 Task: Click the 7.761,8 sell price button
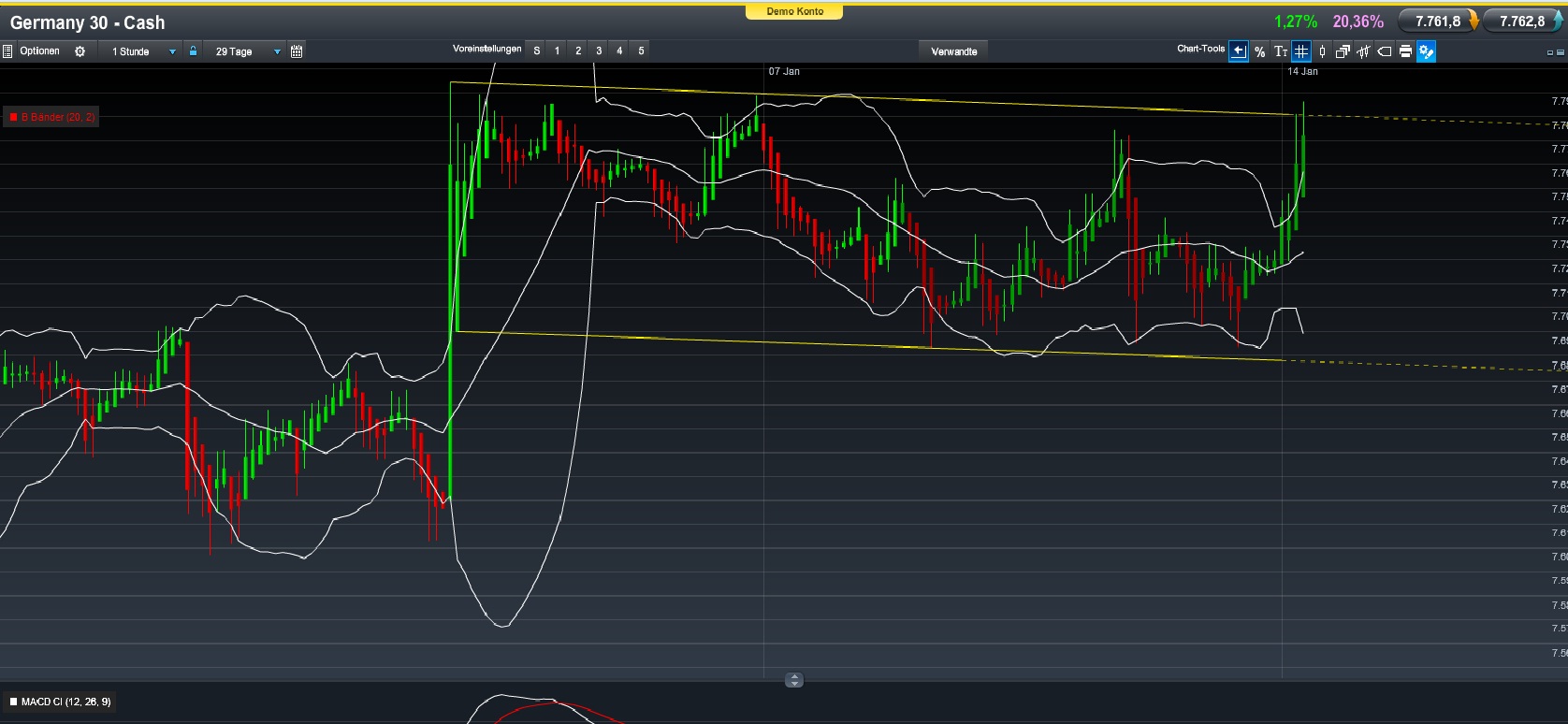pyautogui.click(x=1438, y=21)
